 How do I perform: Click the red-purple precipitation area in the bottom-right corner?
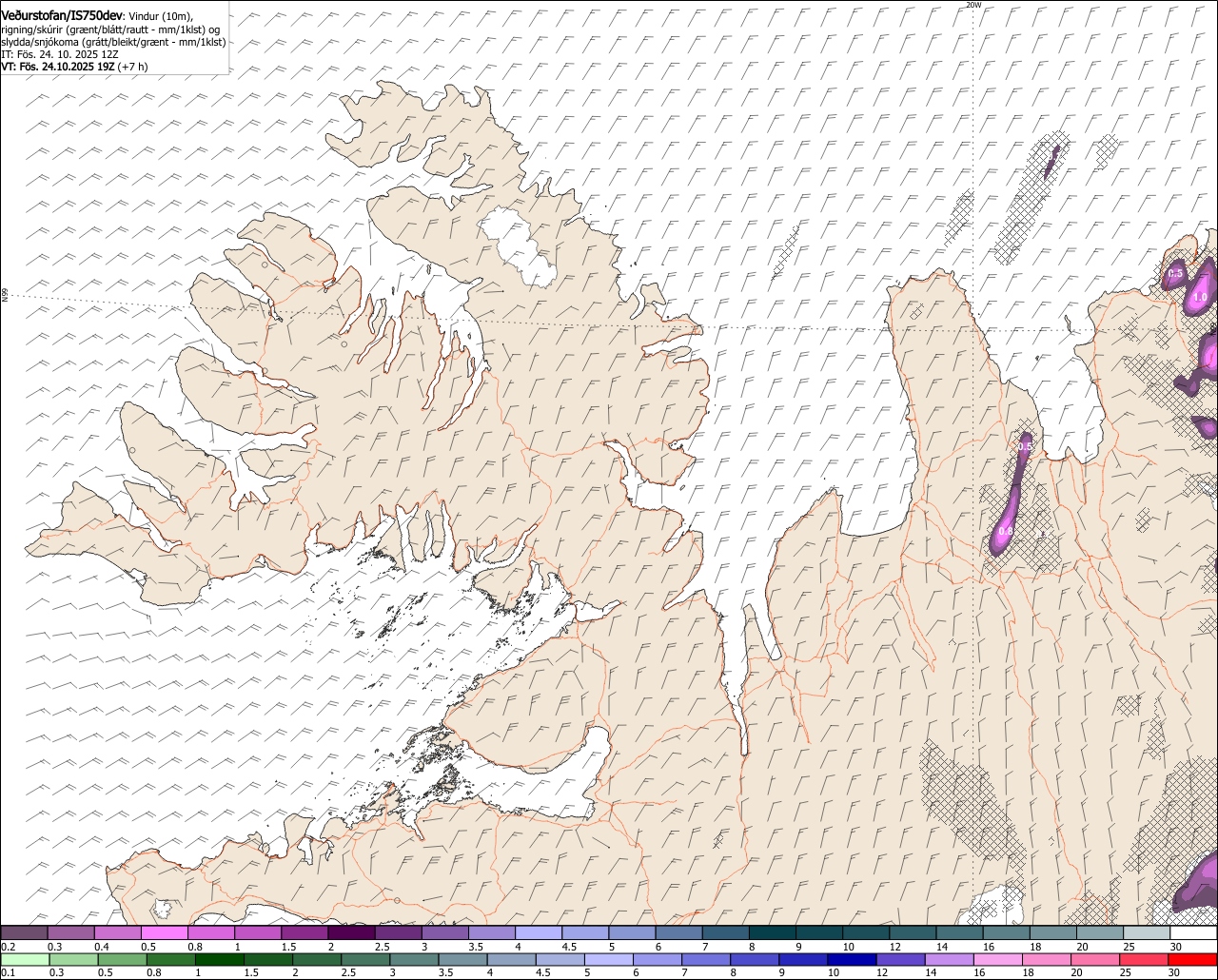click(1199, 887)
